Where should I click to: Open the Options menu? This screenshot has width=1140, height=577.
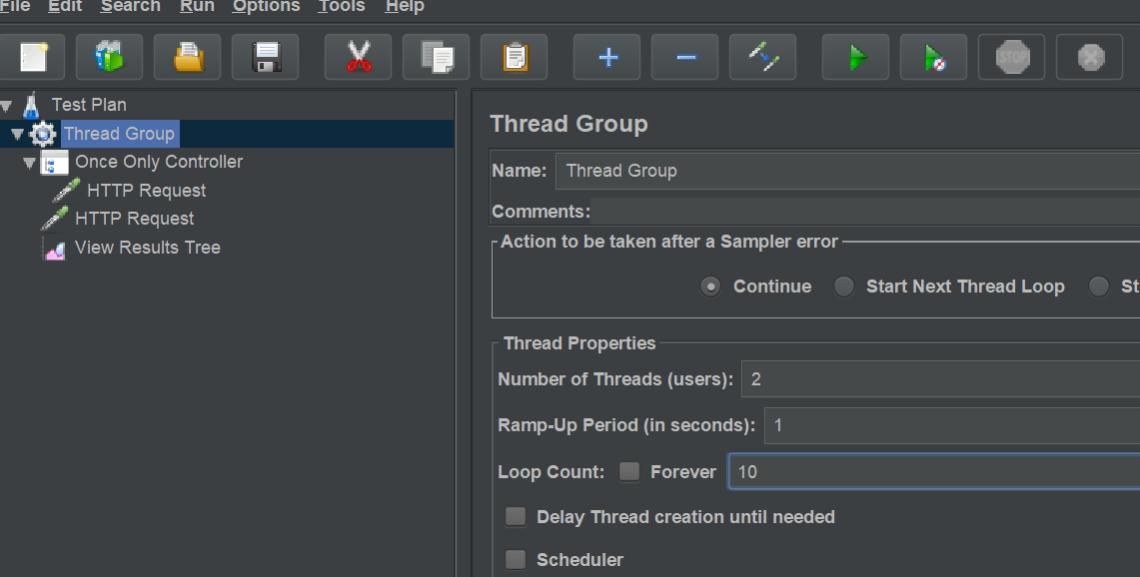pyautogui.click(x=266, y=7)
